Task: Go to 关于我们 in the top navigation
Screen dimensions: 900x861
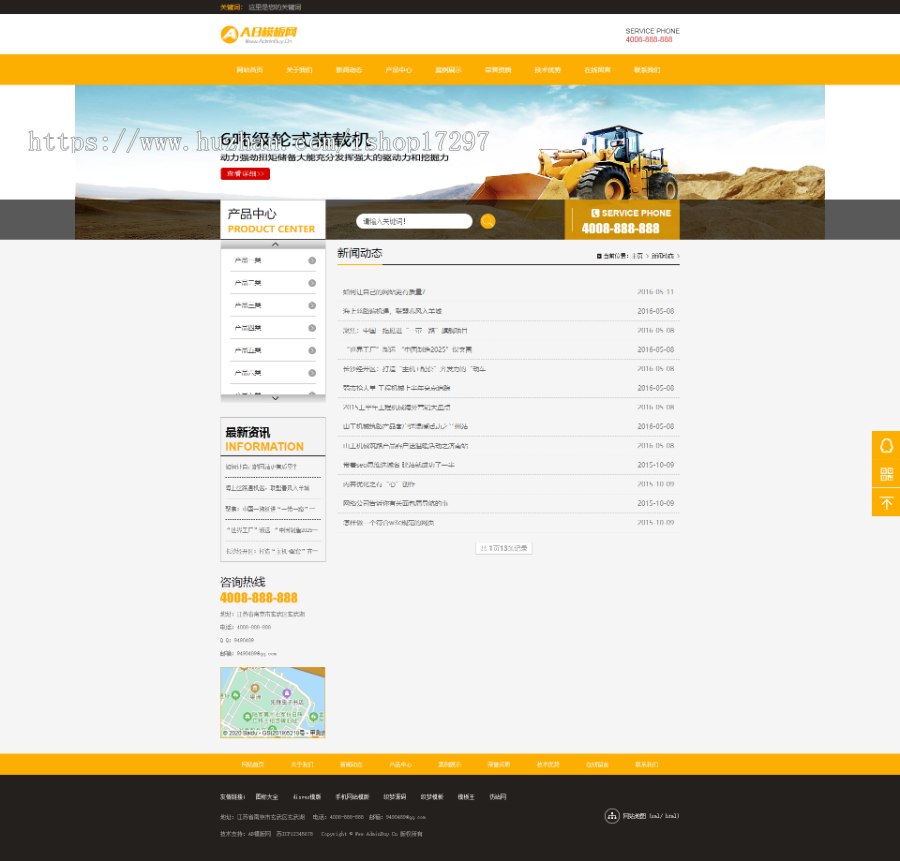Action: coord(299,70)
